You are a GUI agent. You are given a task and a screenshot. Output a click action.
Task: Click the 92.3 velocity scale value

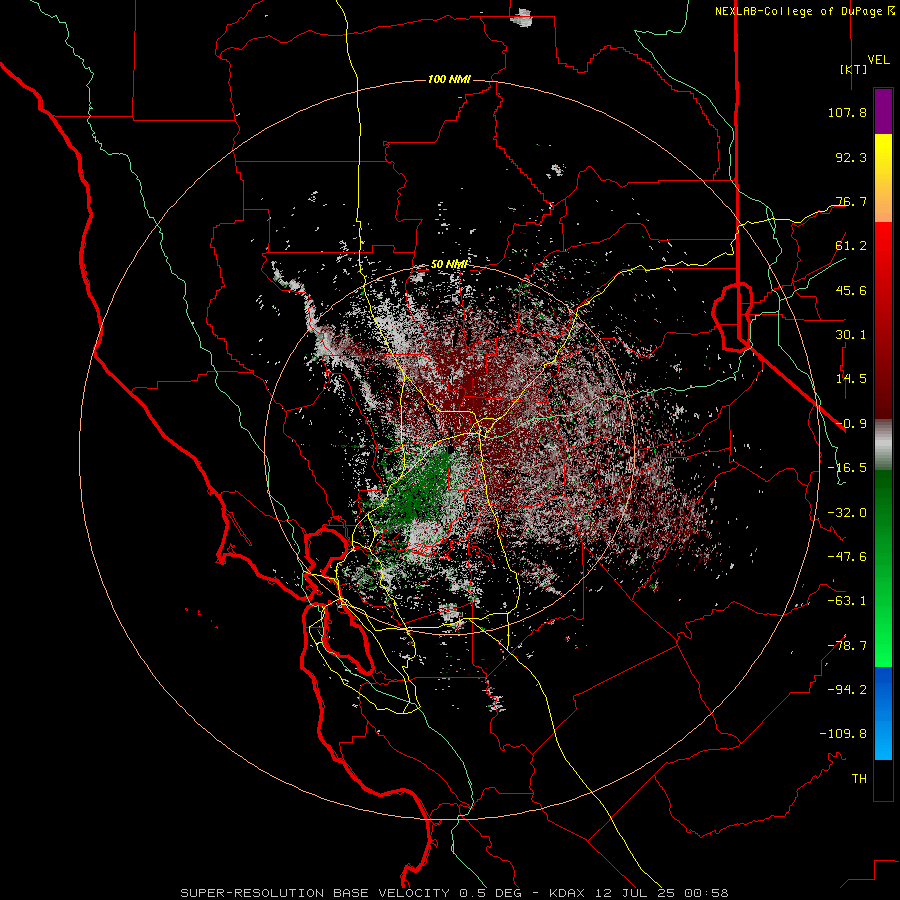click(x=851, y=157)
